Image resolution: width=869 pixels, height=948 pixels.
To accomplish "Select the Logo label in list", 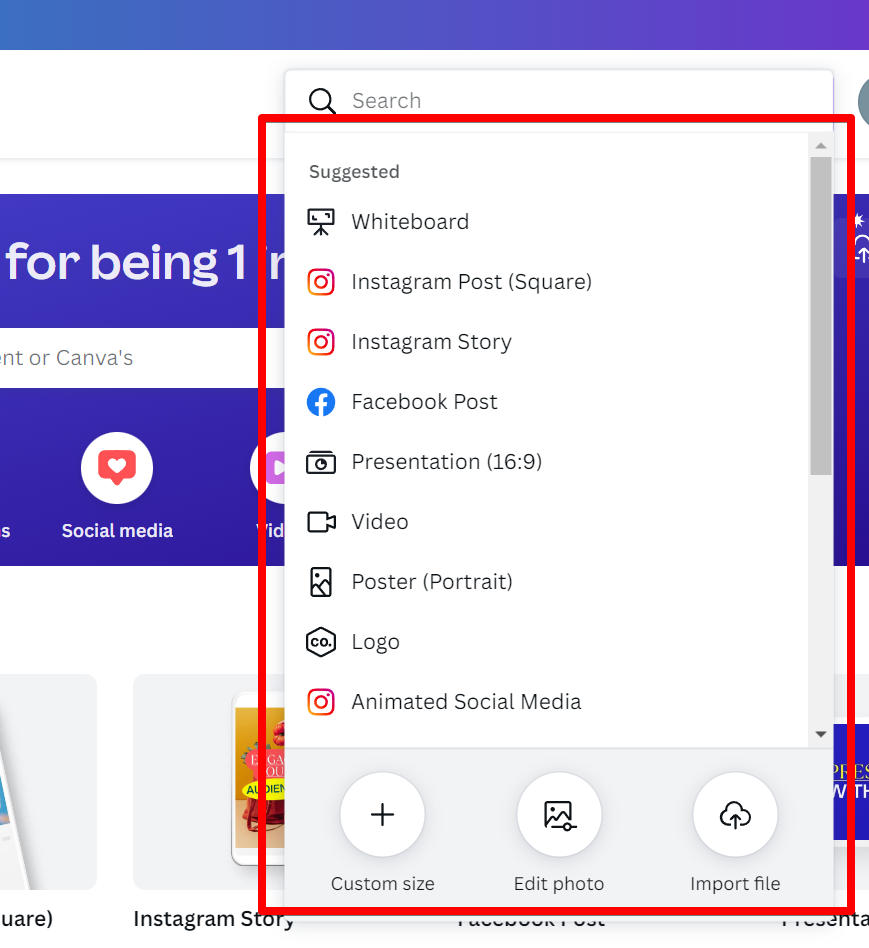I will coord(376,642).
